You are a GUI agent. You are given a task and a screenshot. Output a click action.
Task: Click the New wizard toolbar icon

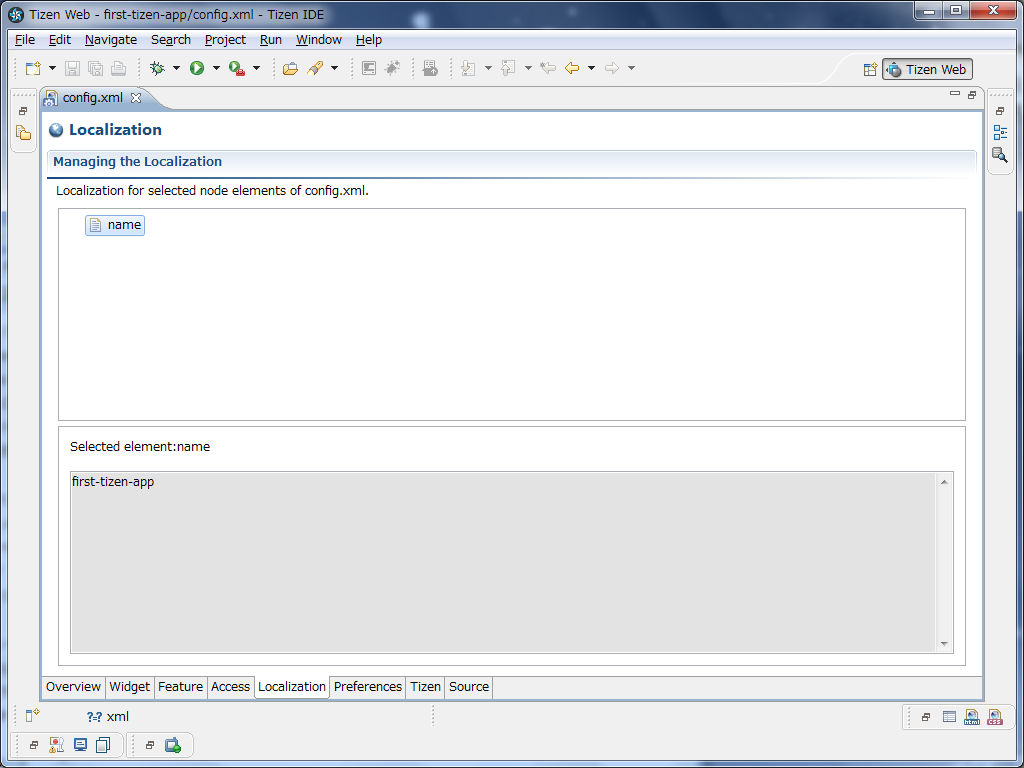(33, 68)
